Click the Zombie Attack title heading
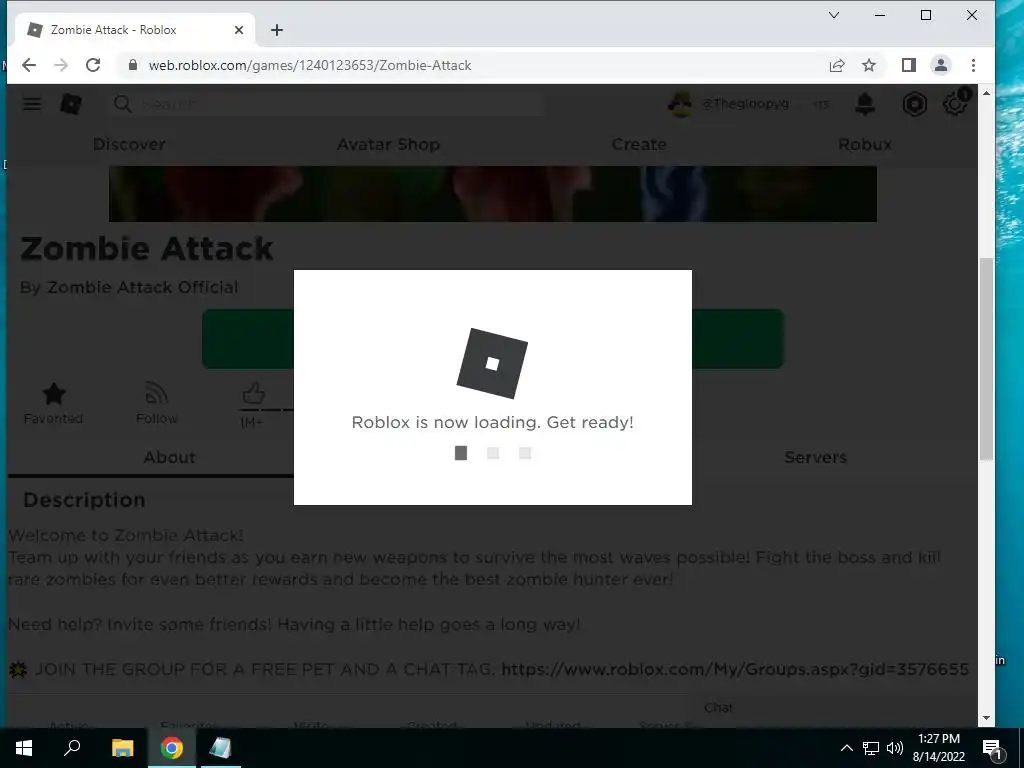Image resolution: width=1024 pixels, height=768 pixels. click(x=147, y=249)
